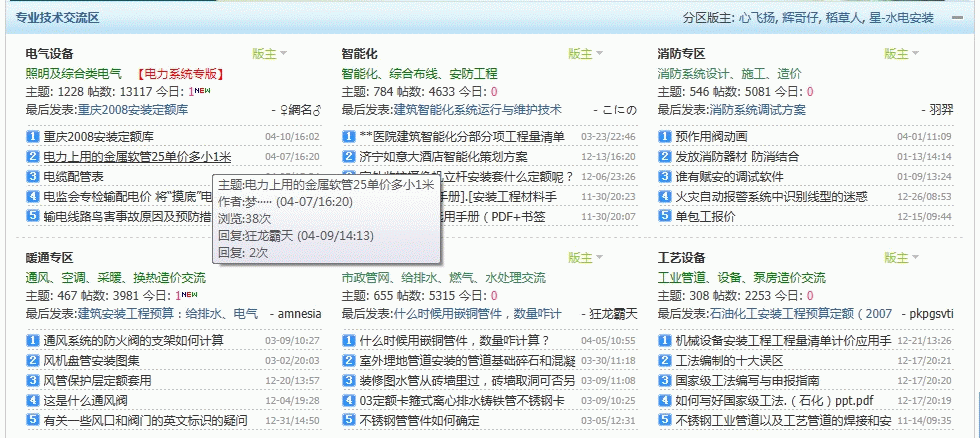This screenshot has height=438, width=980.
Task: Click number 5 icon beside 不锈钢管管件如何确定
Action: tap(349, 420)
